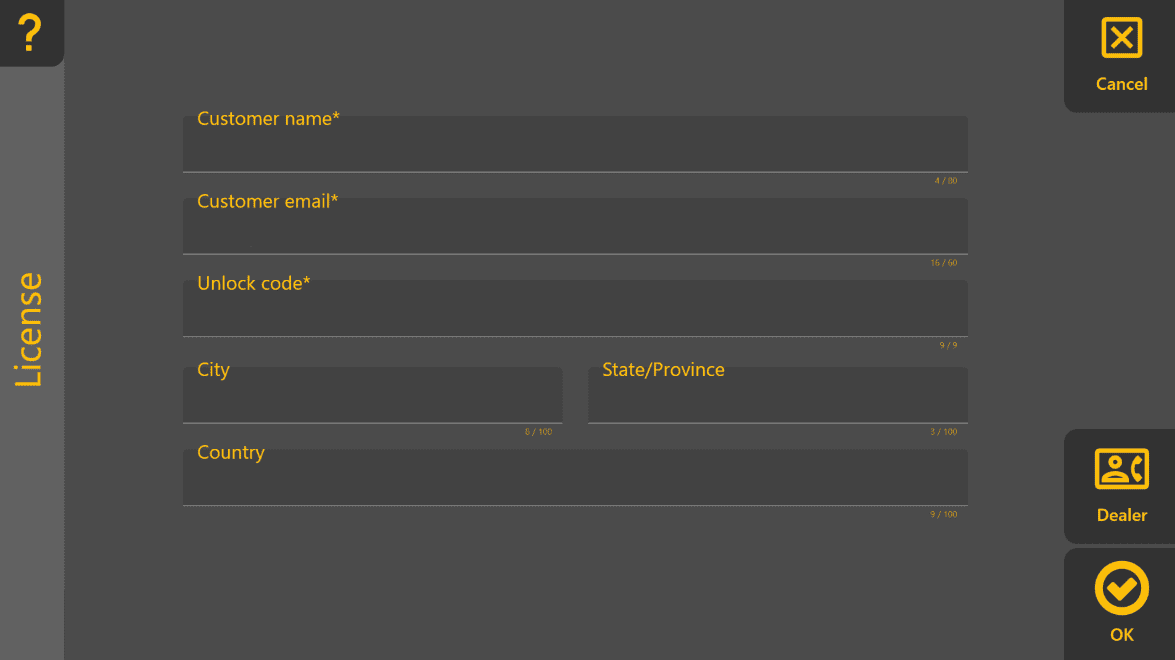Click the 9 / 9 unlock code counter

(x=948, y=345)
